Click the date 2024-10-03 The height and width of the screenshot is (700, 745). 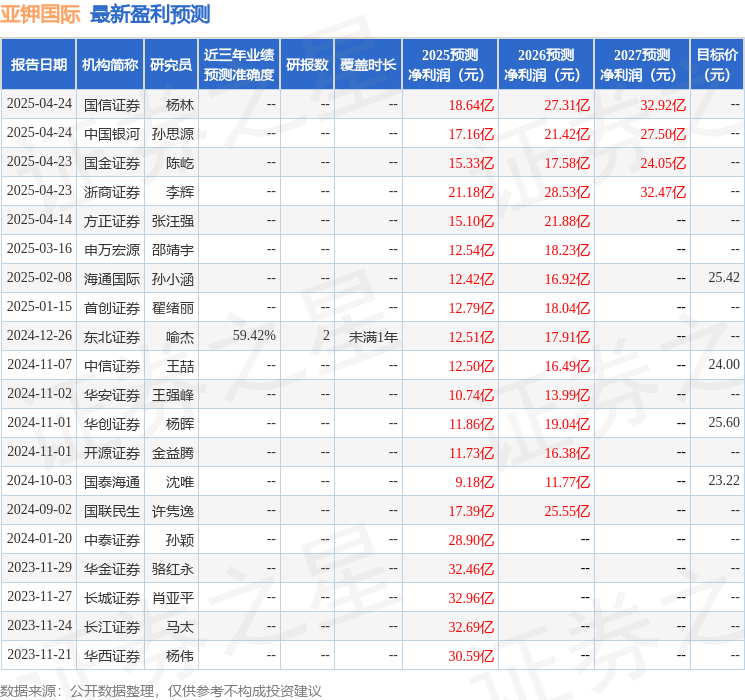(x=39, y=480)
